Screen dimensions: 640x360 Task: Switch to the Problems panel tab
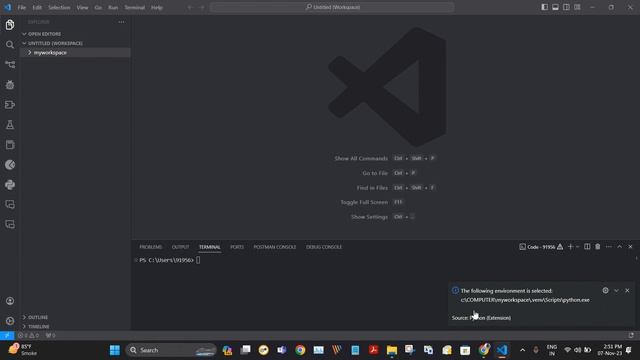coord(151,247)
